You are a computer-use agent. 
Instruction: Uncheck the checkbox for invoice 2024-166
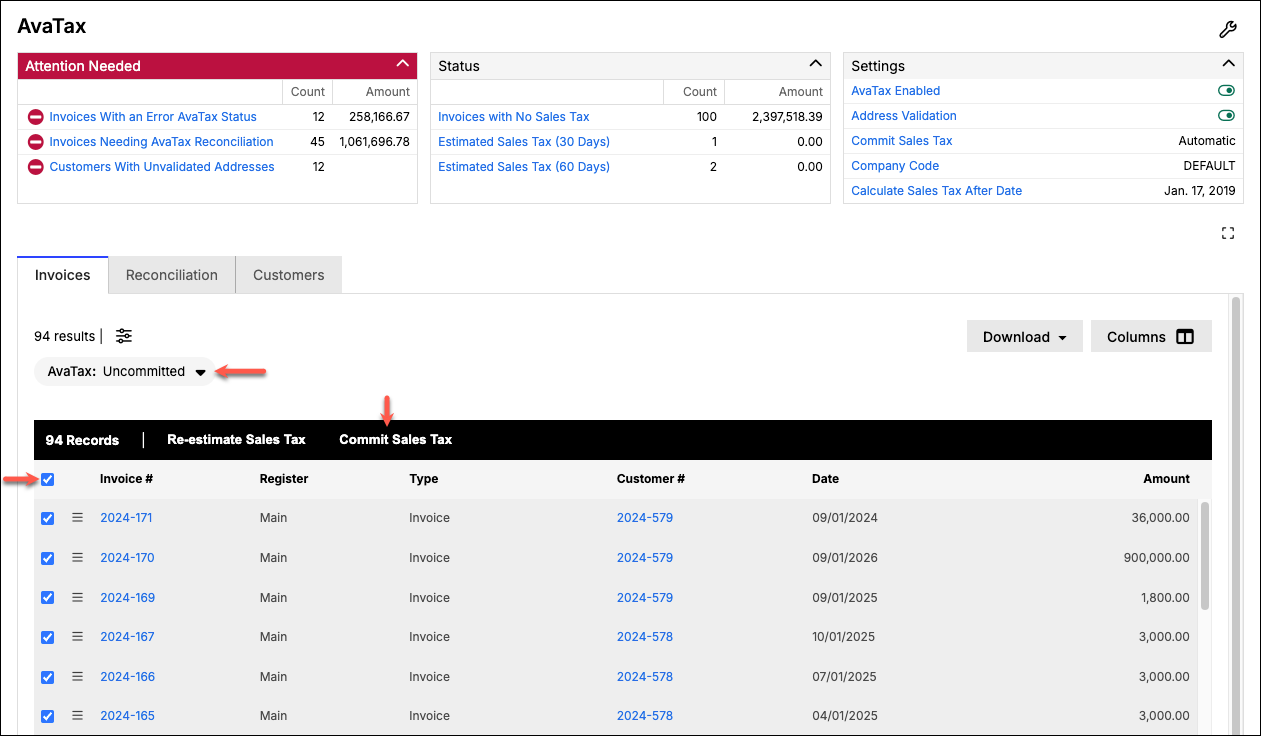(x=47, y=677)
